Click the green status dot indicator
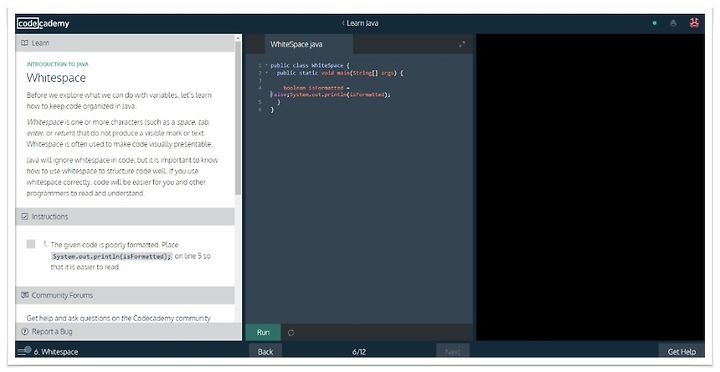Viewport: 720px width, 372px height. [x=654, y=23]
